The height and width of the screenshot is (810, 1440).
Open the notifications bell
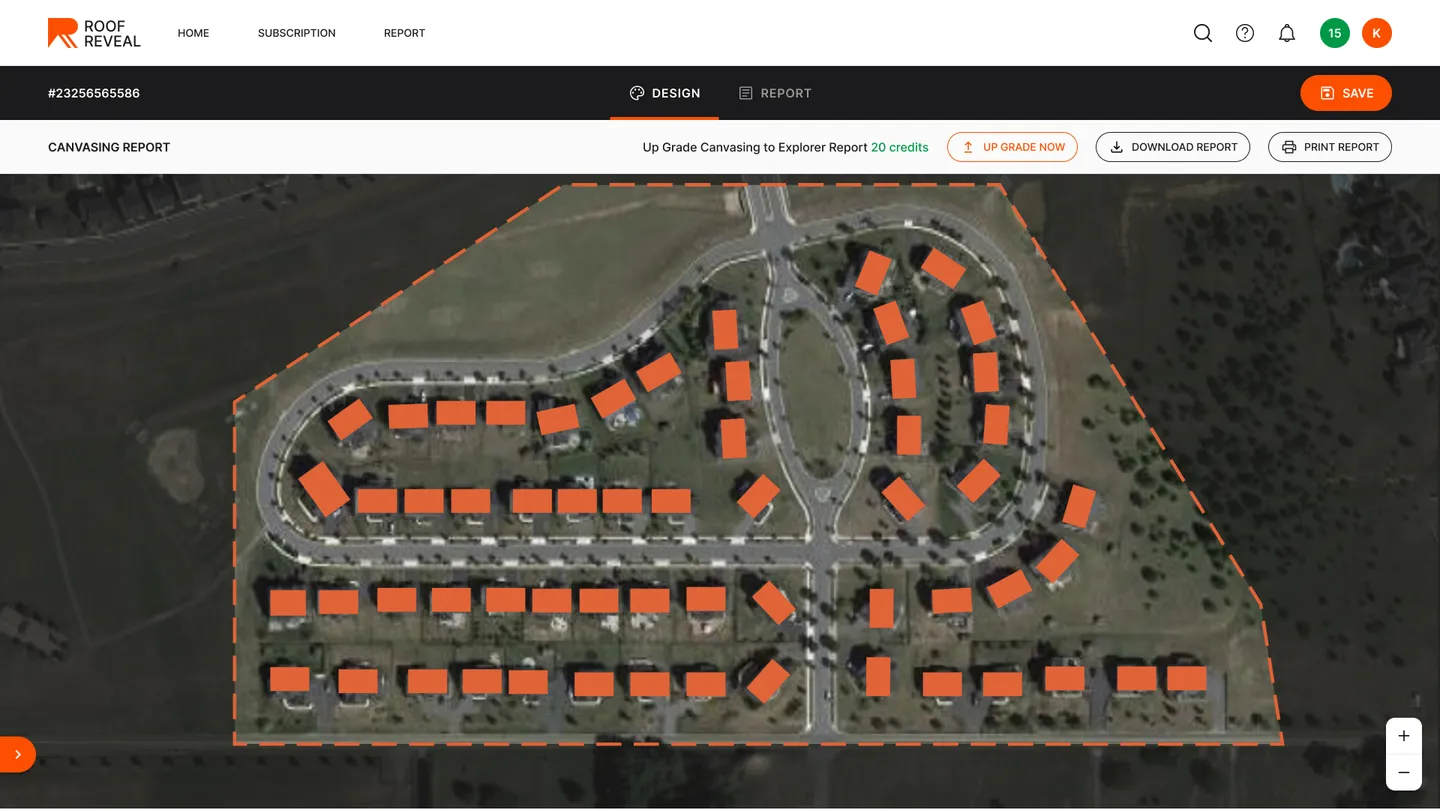tap(1287, 33)
